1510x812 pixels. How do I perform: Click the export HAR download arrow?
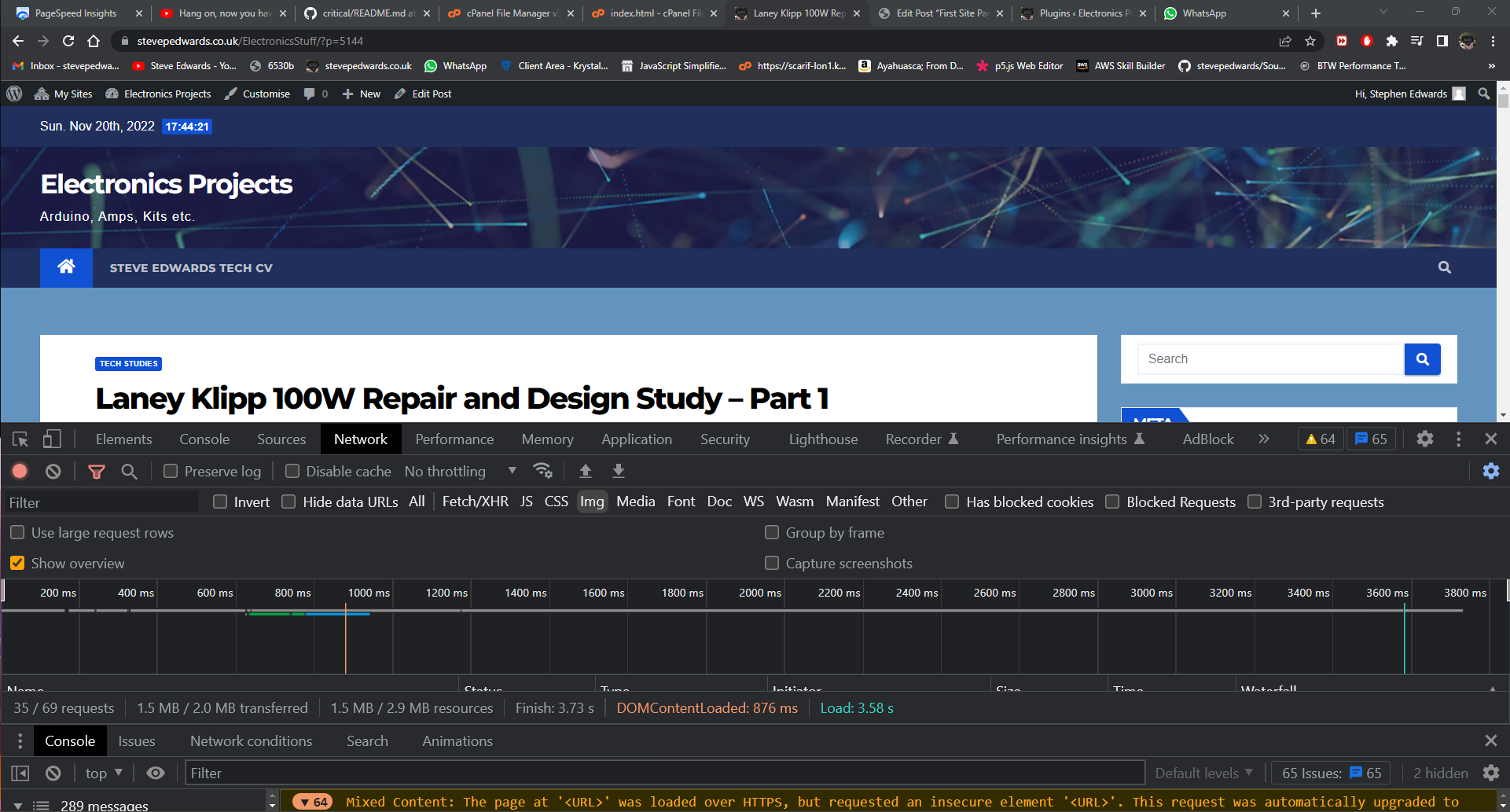(x=619, y=471)
